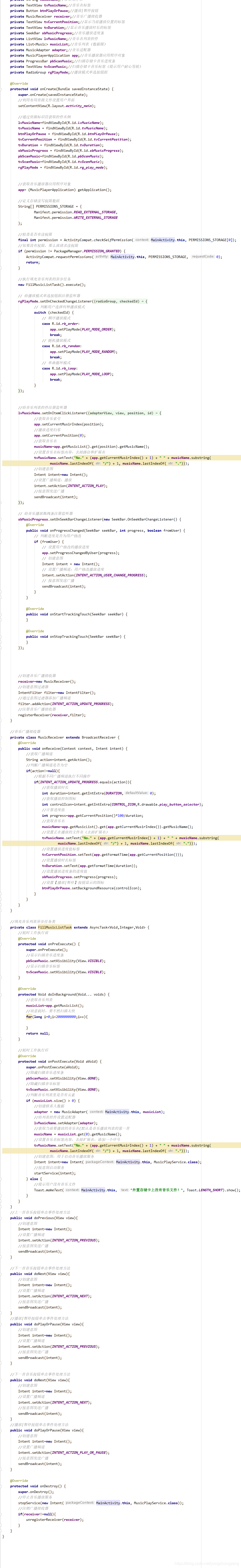Click the 'registerReceiver(receiver,filter);' line
Image resolution: width=241 pixels, height=1568 pixels.
pyautogui.click(x=52, y=715)
